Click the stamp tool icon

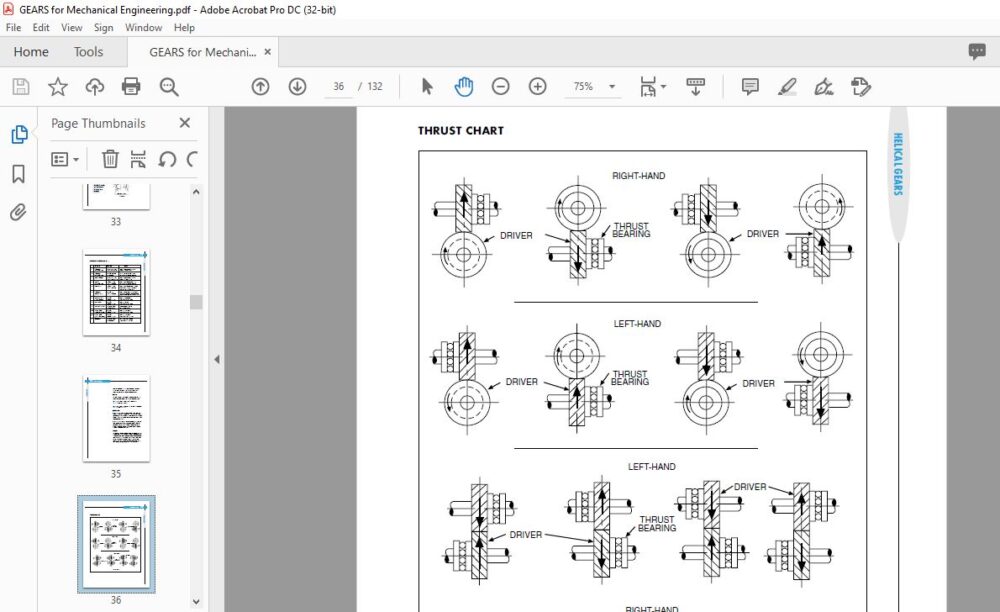861,87
